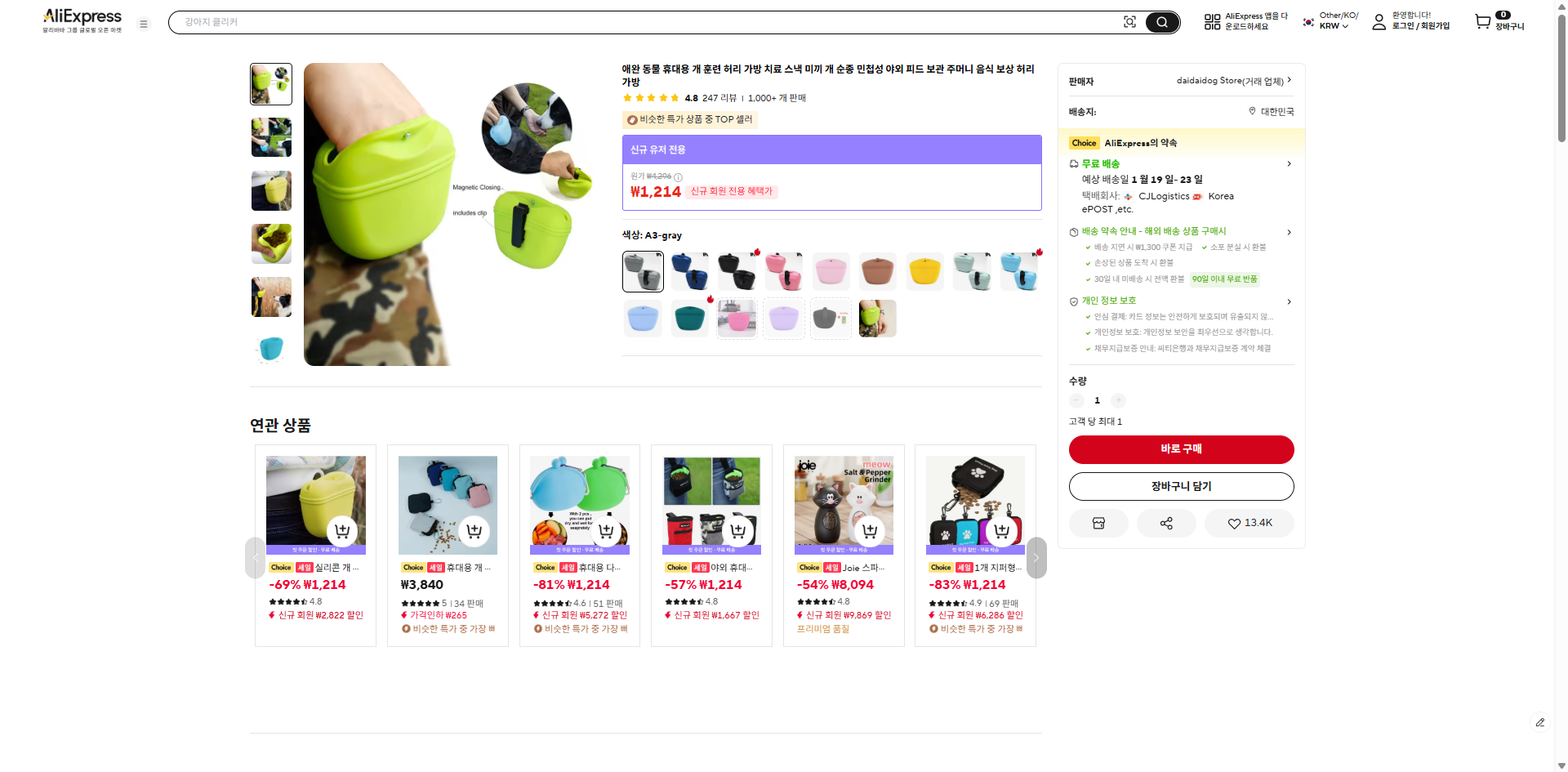
Task: Click the black search magnifier button
Action: click(x=1161, y=22)
